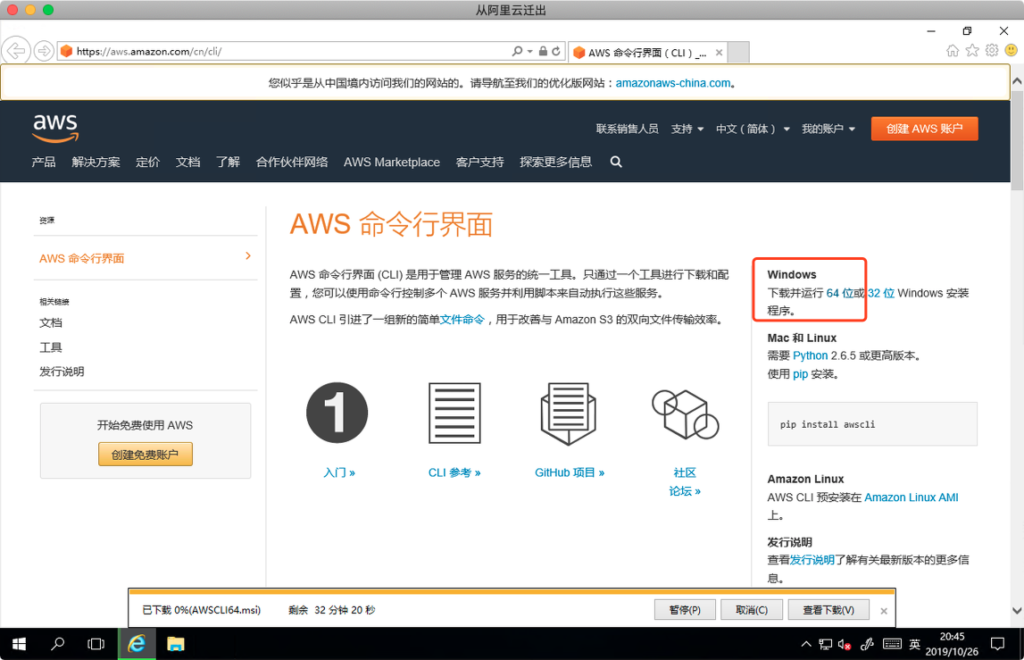Close the download notification bar
This screenshot has height=660, width=1024.
point(883,610)
